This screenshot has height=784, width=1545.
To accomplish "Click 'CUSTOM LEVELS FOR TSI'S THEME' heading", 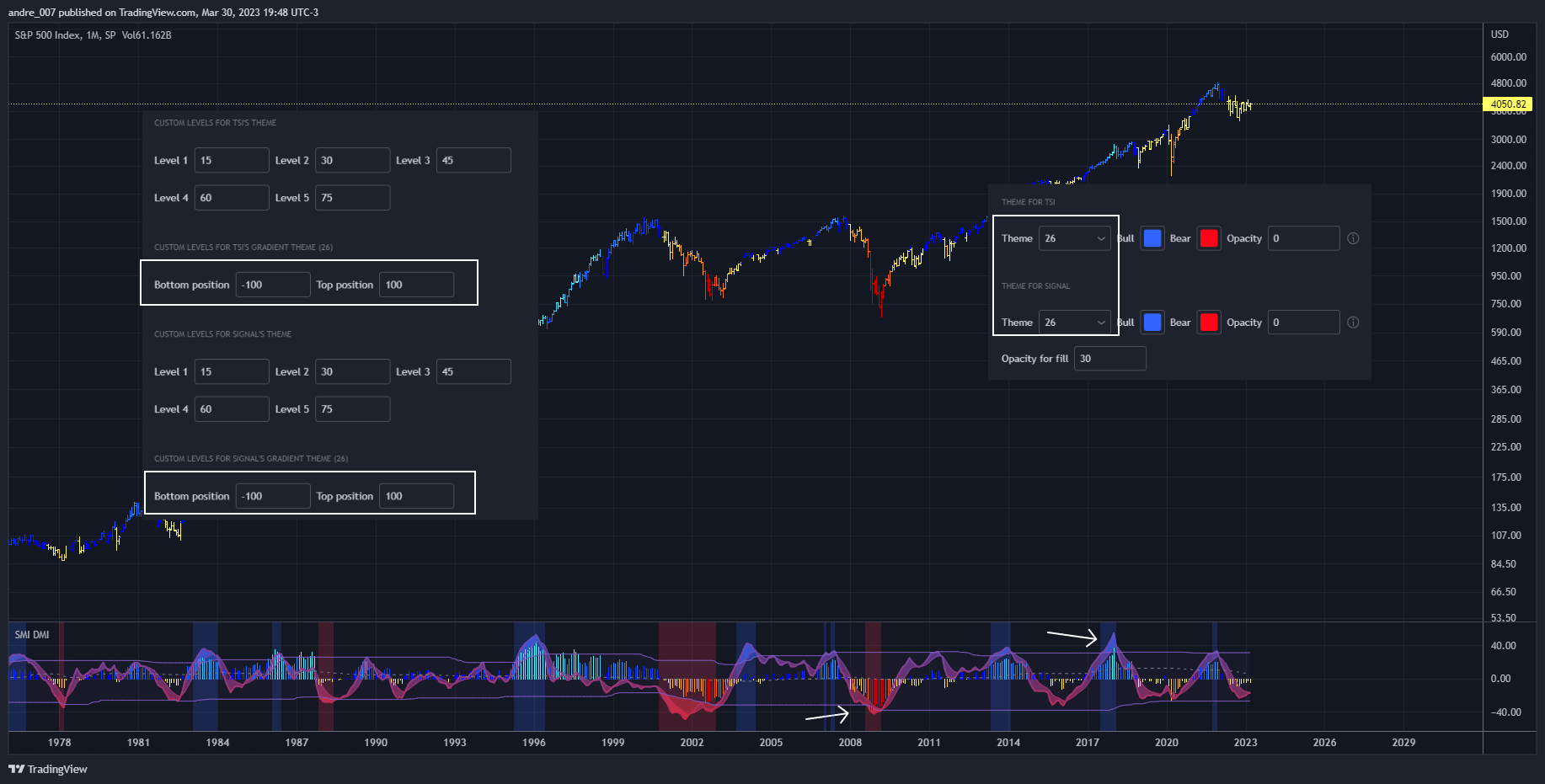I will 215,123.
